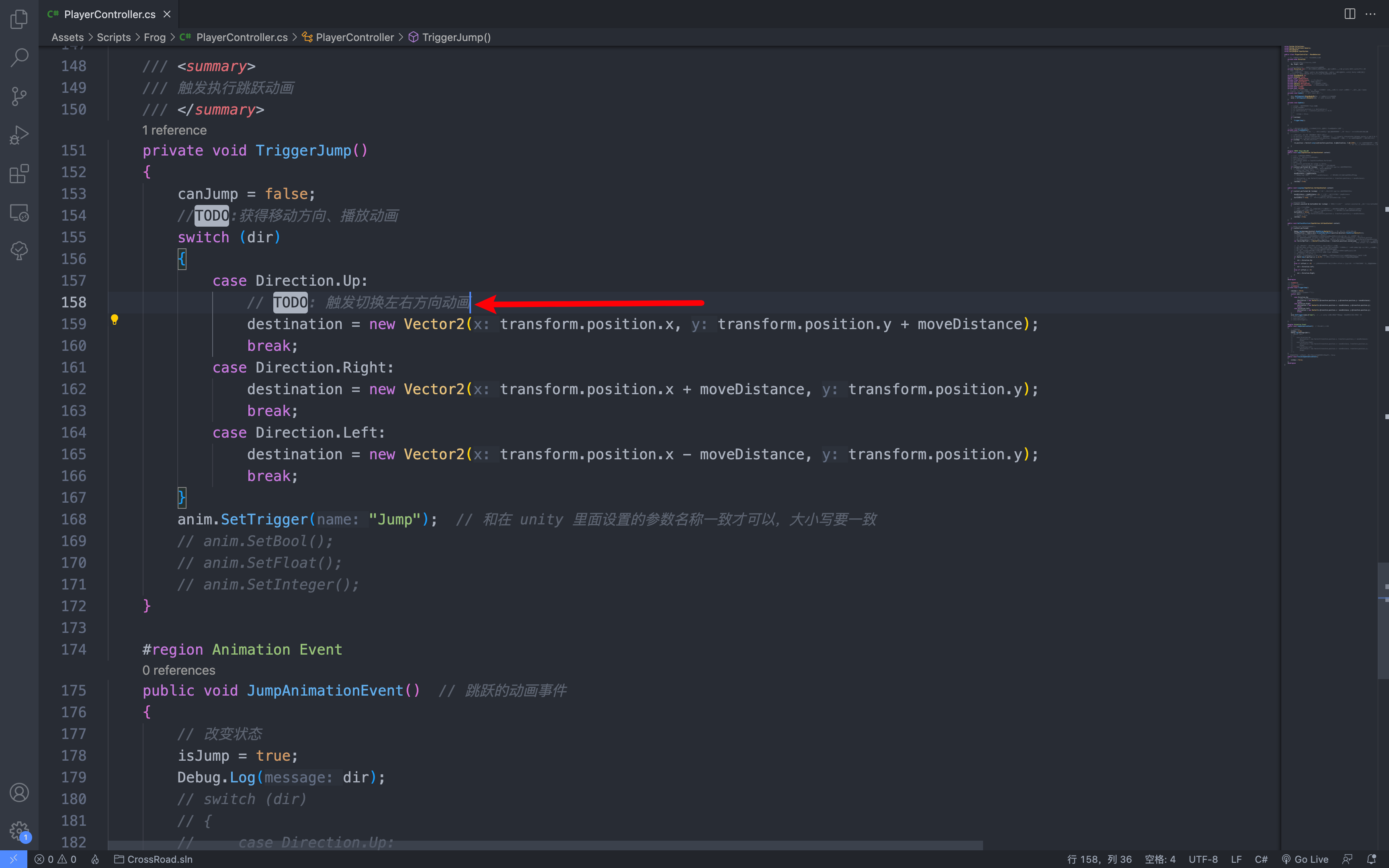Split the editor to the right
This screenshot has height=868, width=1389.
point(1350,14)
